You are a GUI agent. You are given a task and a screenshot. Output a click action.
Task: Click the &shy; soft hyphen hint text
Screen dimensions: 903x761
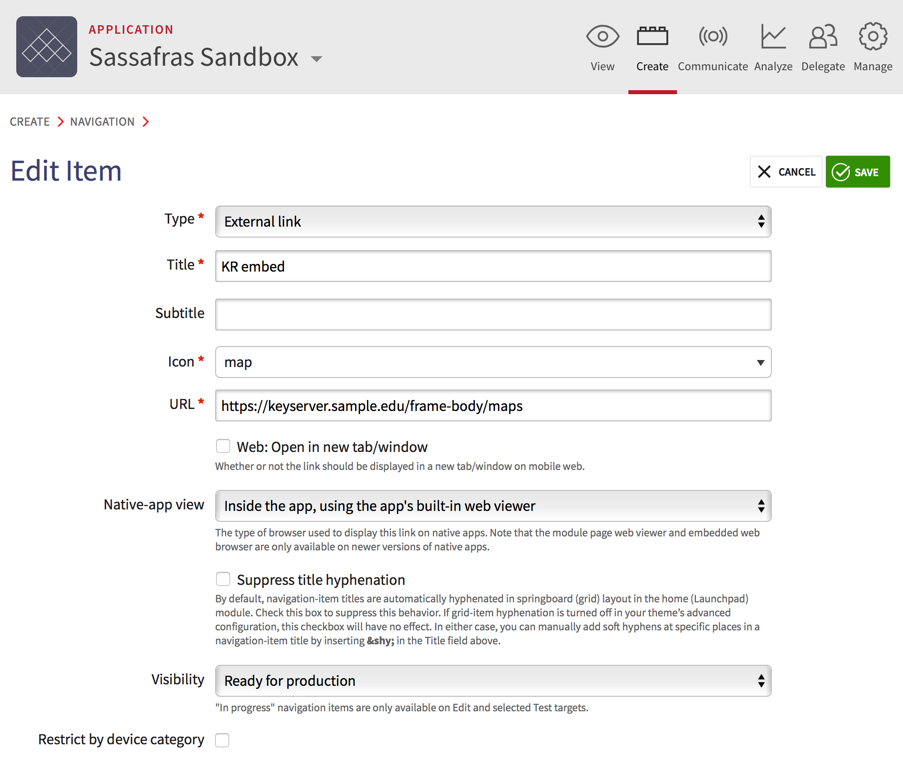click(381, 641)
